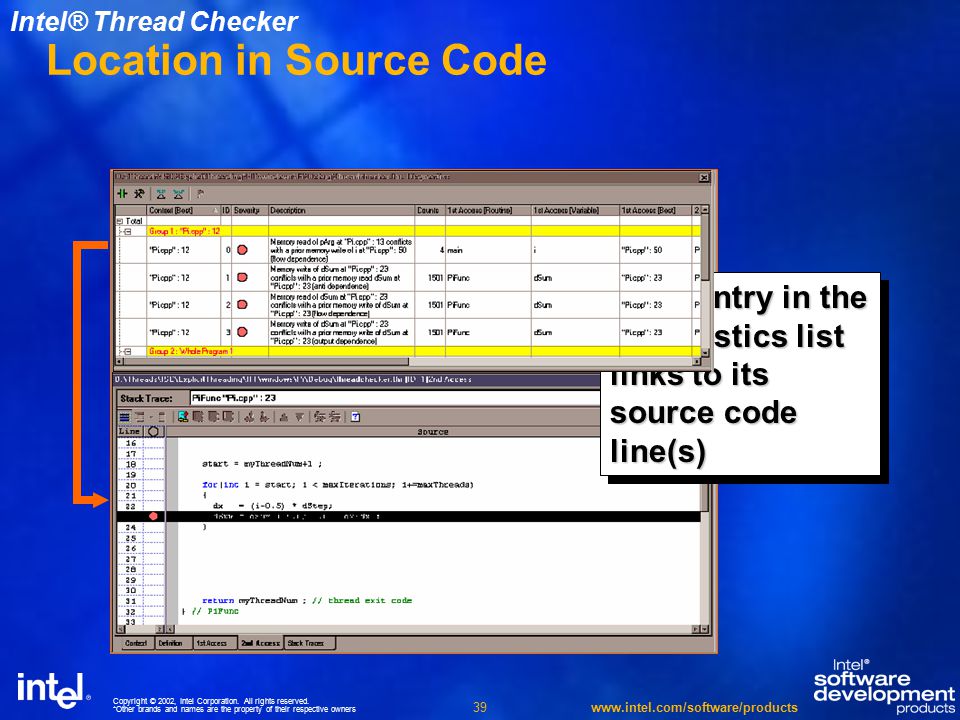Click the Source column header
The image size is (960, 720).
[433, 432]
